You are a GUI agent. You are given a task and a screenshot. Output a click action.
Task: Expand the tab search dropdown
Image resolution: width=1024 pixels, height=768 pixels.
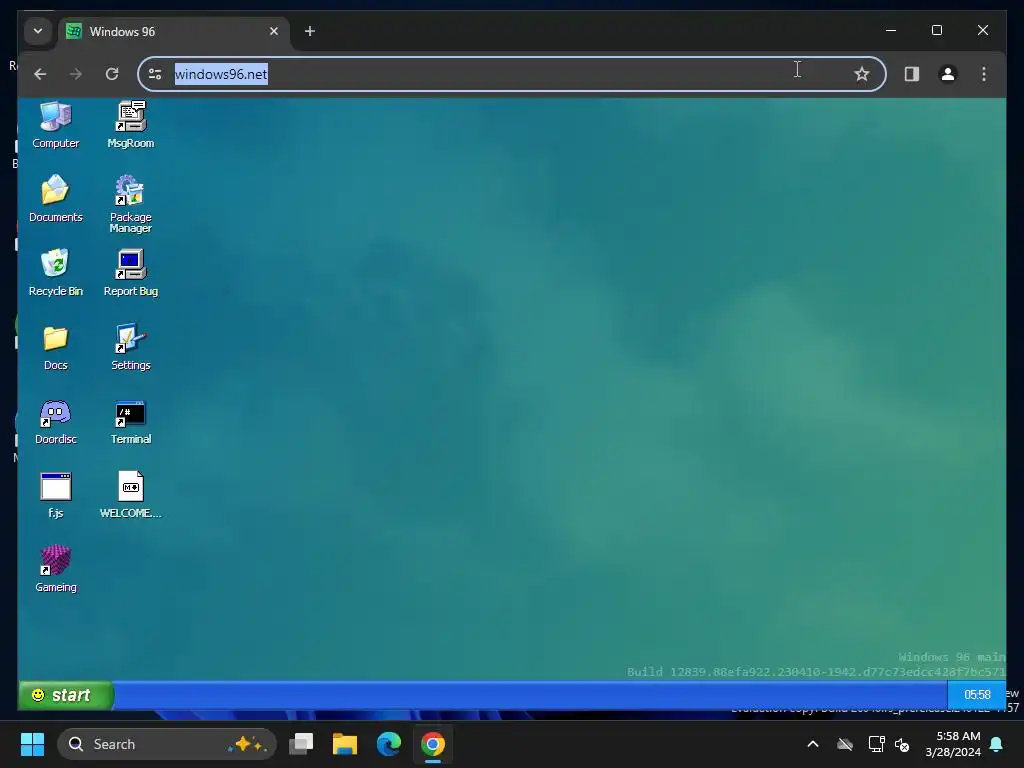[38, 31]
